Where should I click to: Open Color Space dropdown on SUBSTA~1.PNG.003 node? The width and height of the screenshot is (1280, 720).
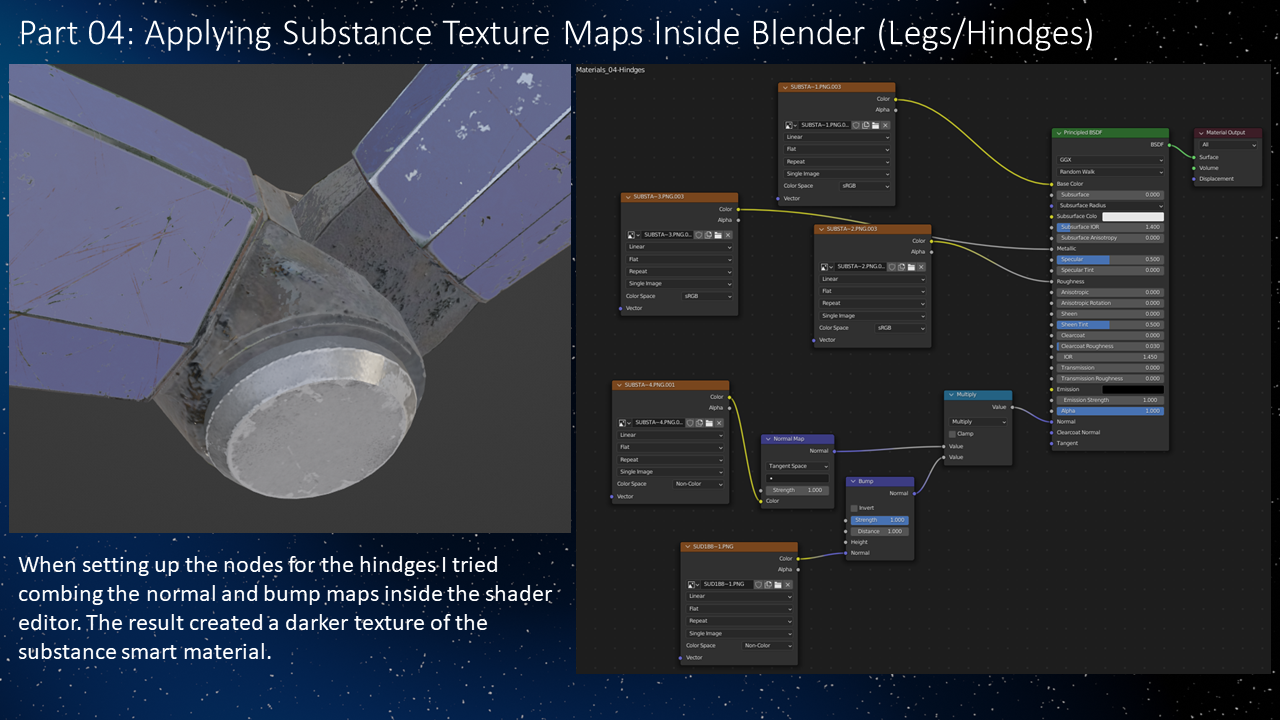click(x=865, y=186)
